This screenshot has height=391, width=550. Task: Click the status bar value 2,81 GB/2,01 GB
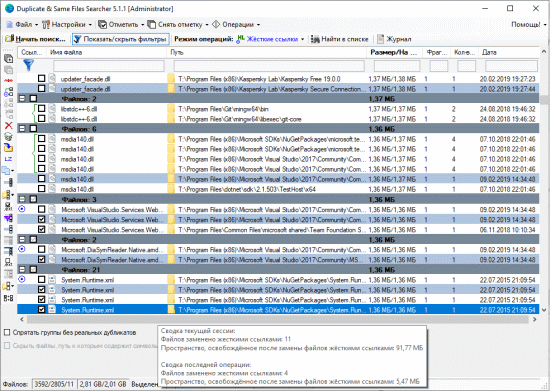[103, 384]
